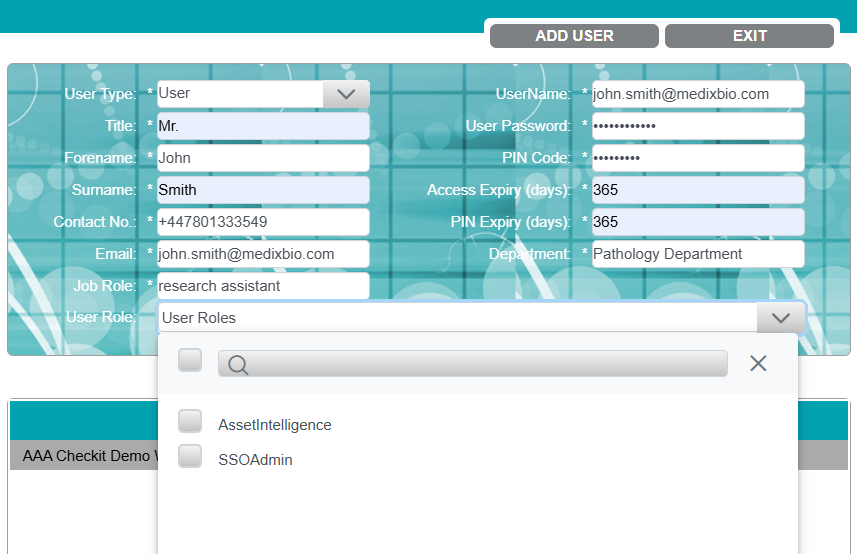Focus the User Password field

pyautogui.click(x=697, y=126)
